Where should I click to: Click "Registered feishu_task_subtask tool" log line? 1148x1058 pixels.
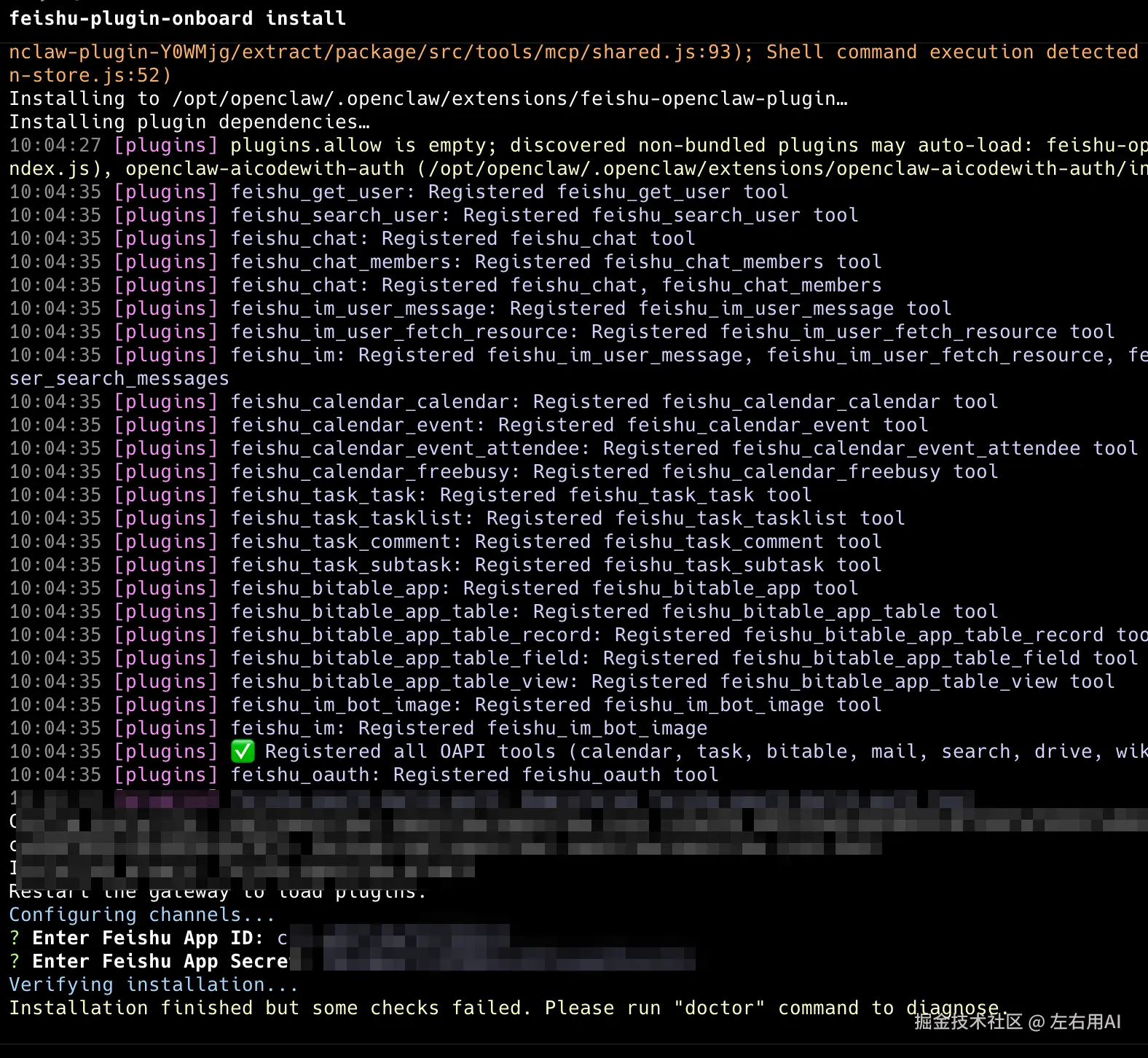click(446, 565)
